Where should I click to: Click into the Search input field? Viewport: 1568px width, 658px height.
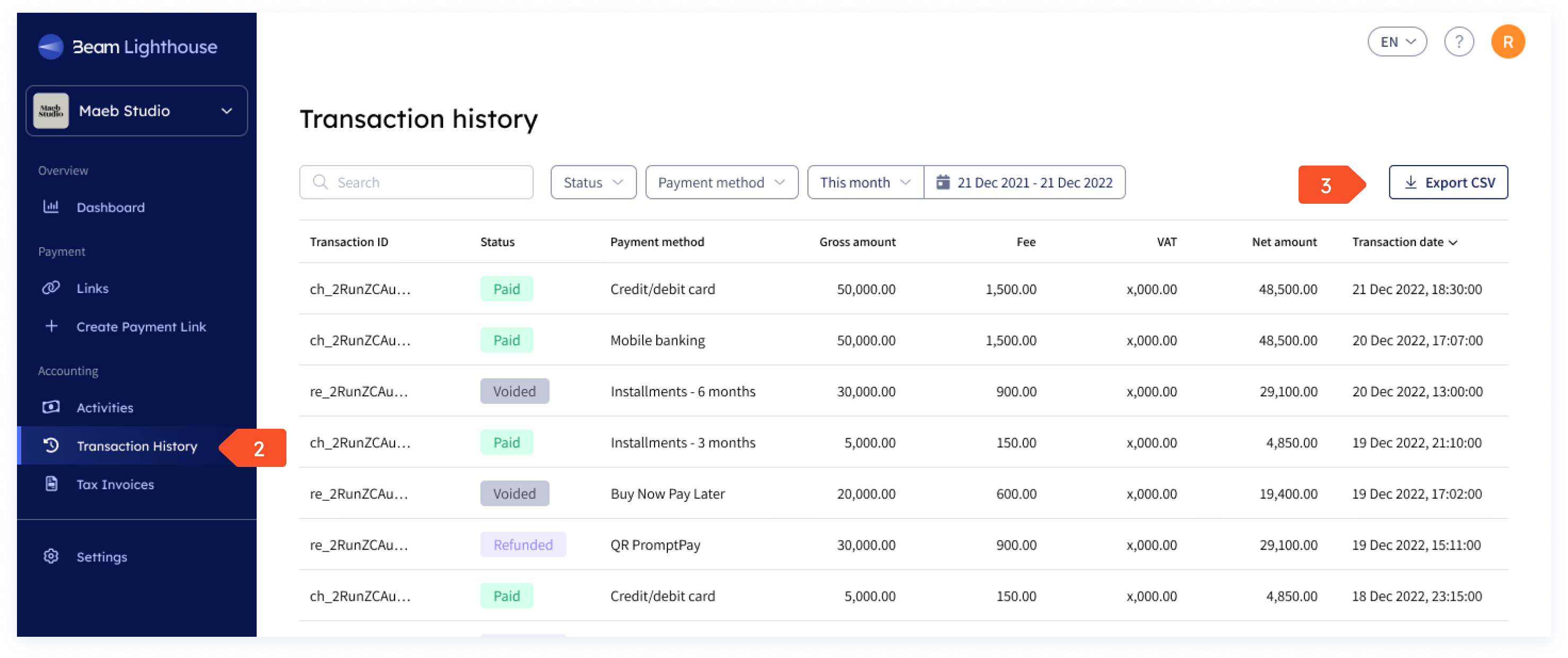pyautogui.click(x=416, y=182)
